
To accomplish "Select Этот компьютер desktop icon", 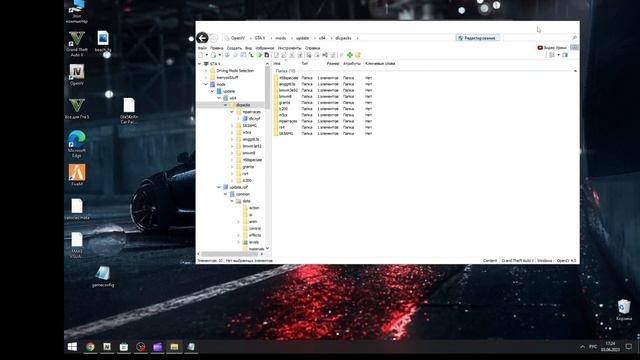I will 77,12.
